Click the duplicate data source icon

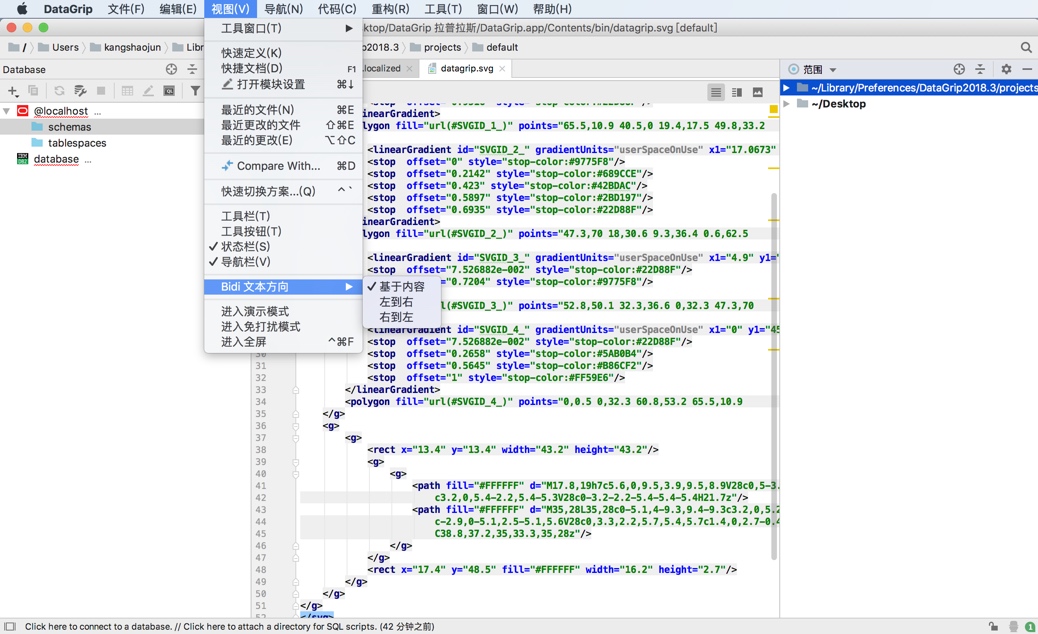click(33, 91)
